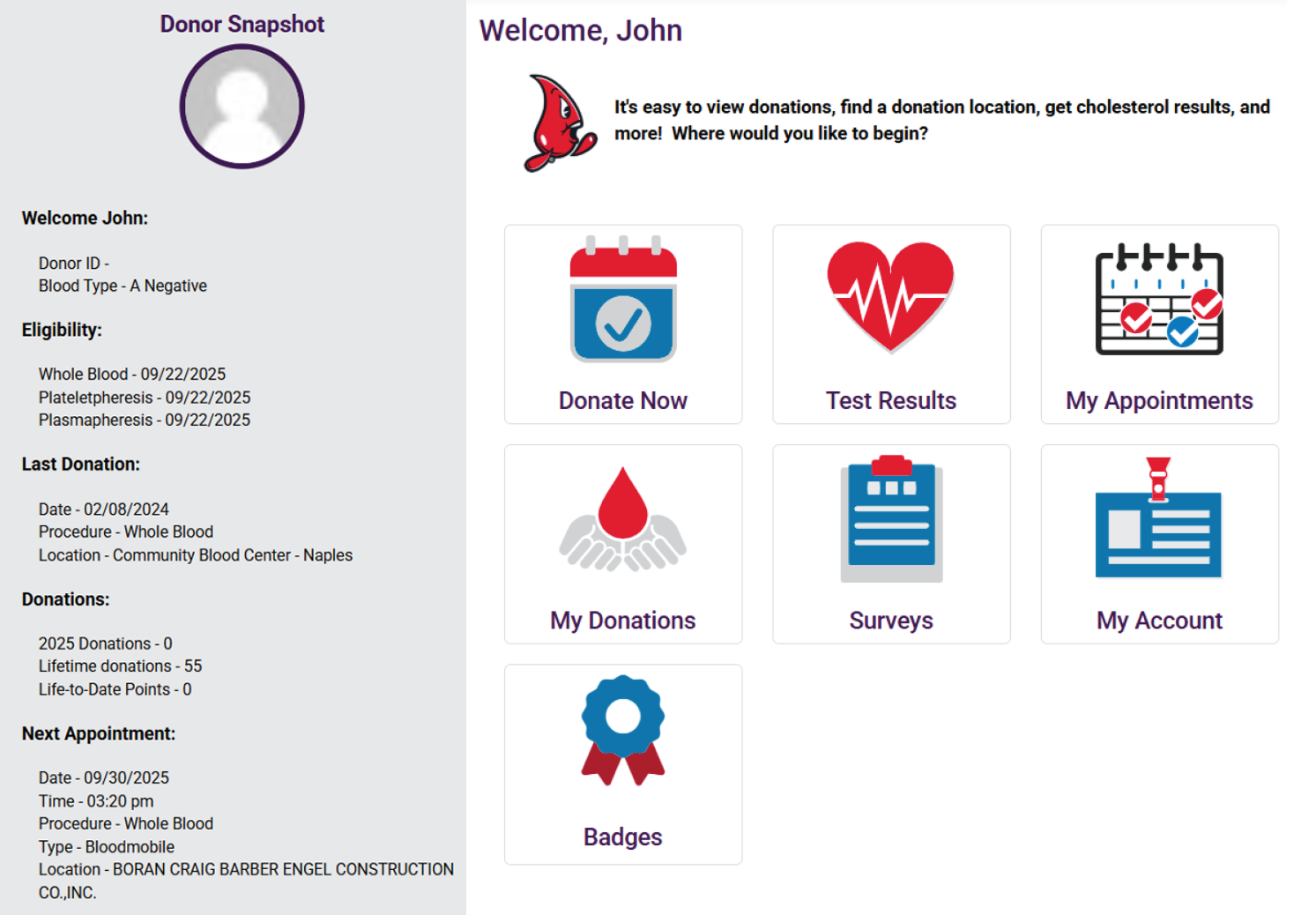Go to "My Appointments" label

tap(1158, 401)
